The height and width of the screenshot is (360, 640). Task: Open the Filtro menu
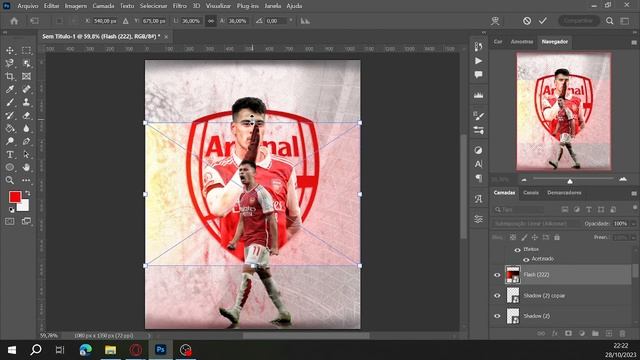[180, 6]
